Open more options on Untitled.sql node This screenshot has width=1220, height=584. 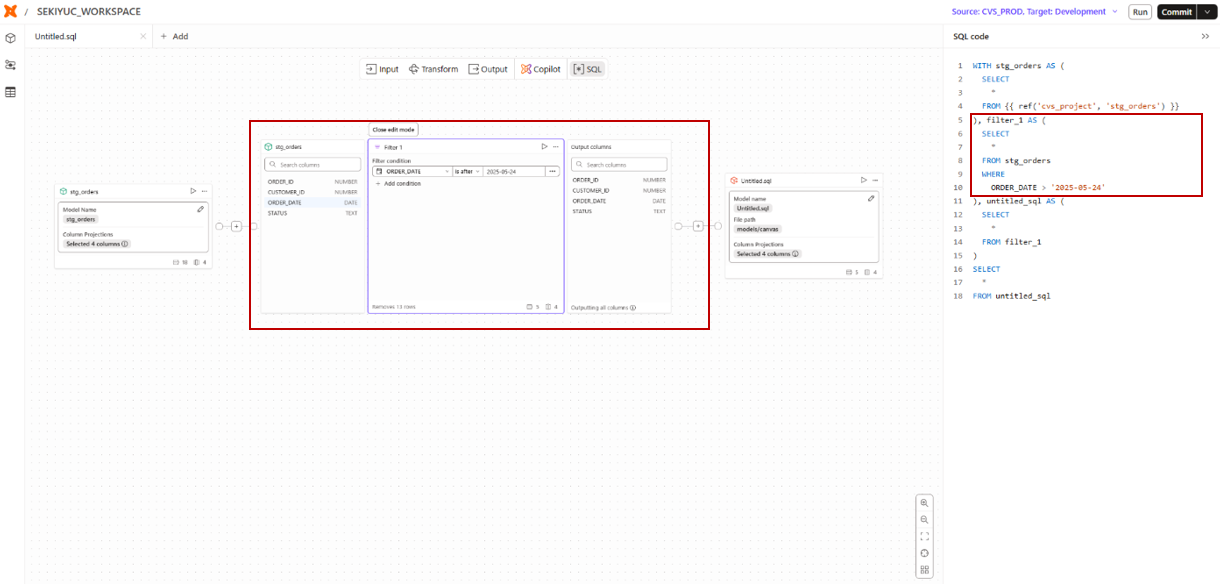[874, 180]
